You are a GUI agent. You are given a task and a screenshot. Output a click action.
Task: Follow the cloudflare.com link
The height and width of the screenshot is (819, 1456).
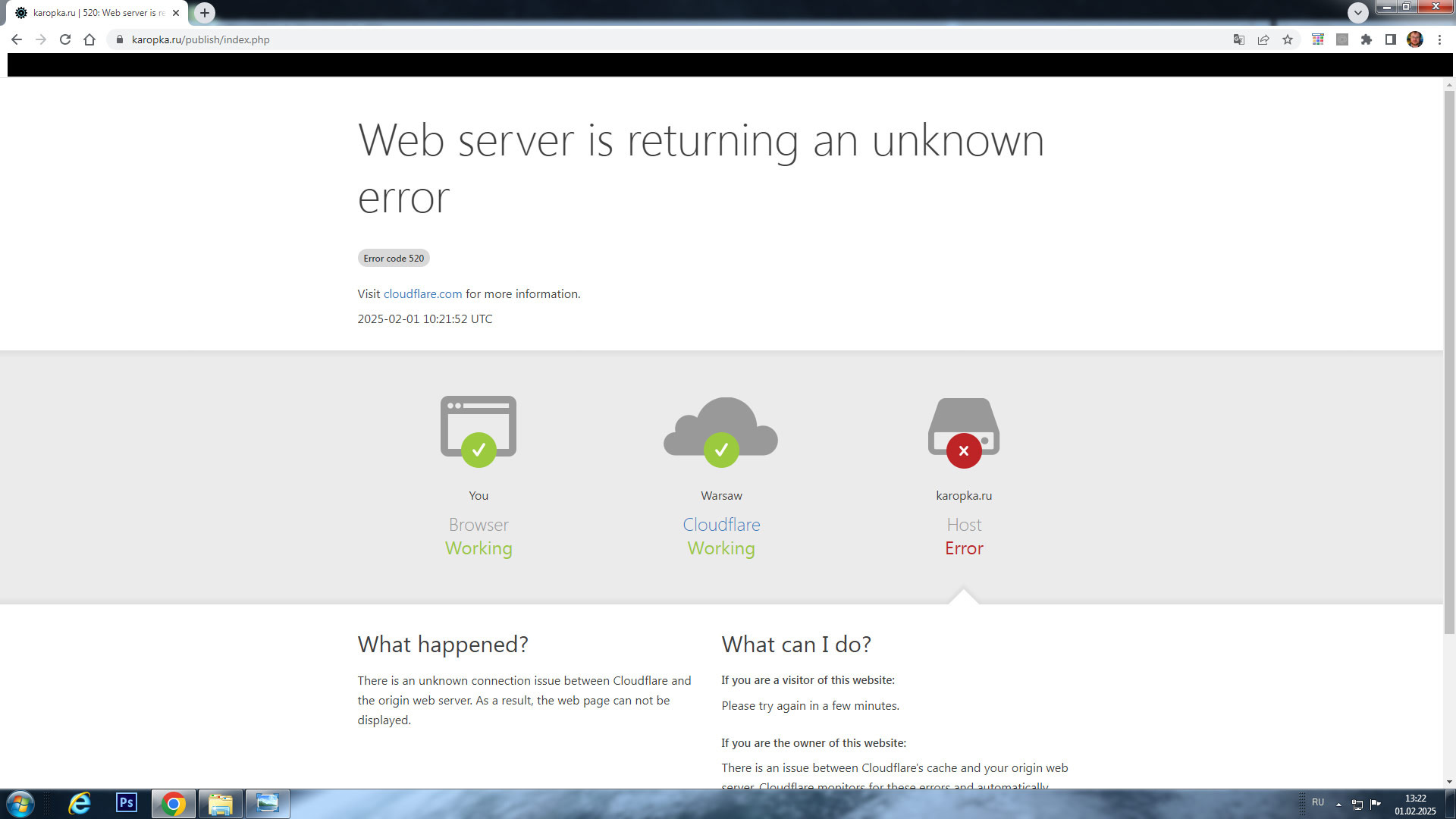click(x=422, y=294)
